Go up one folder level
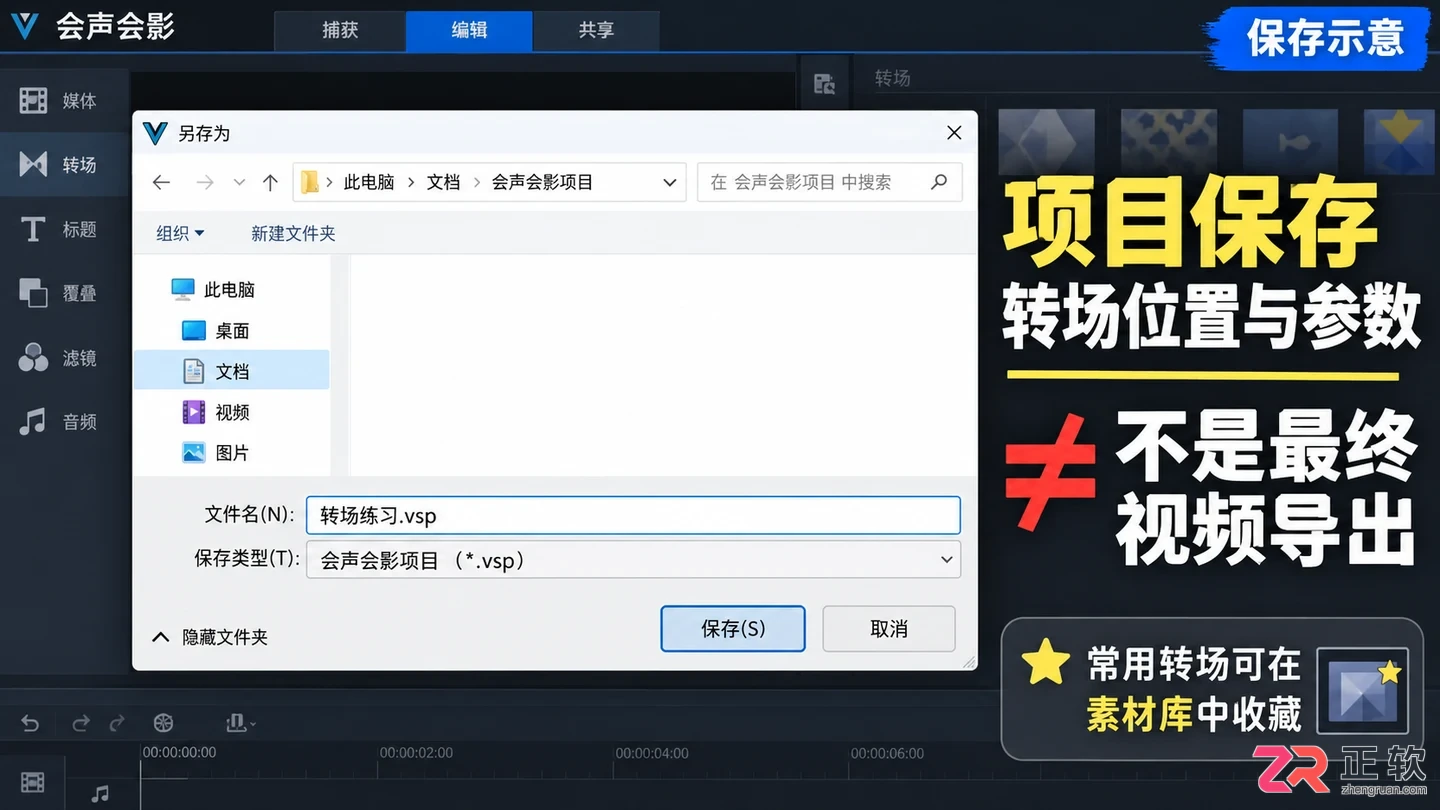The height and width of the screenshot is (810, 1440). tap(270, 182)
